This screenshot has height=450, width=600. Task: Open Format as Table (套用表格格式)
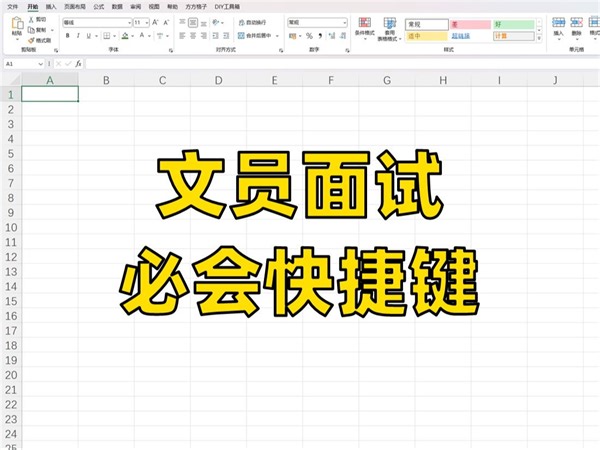click(x=390, y=29)
